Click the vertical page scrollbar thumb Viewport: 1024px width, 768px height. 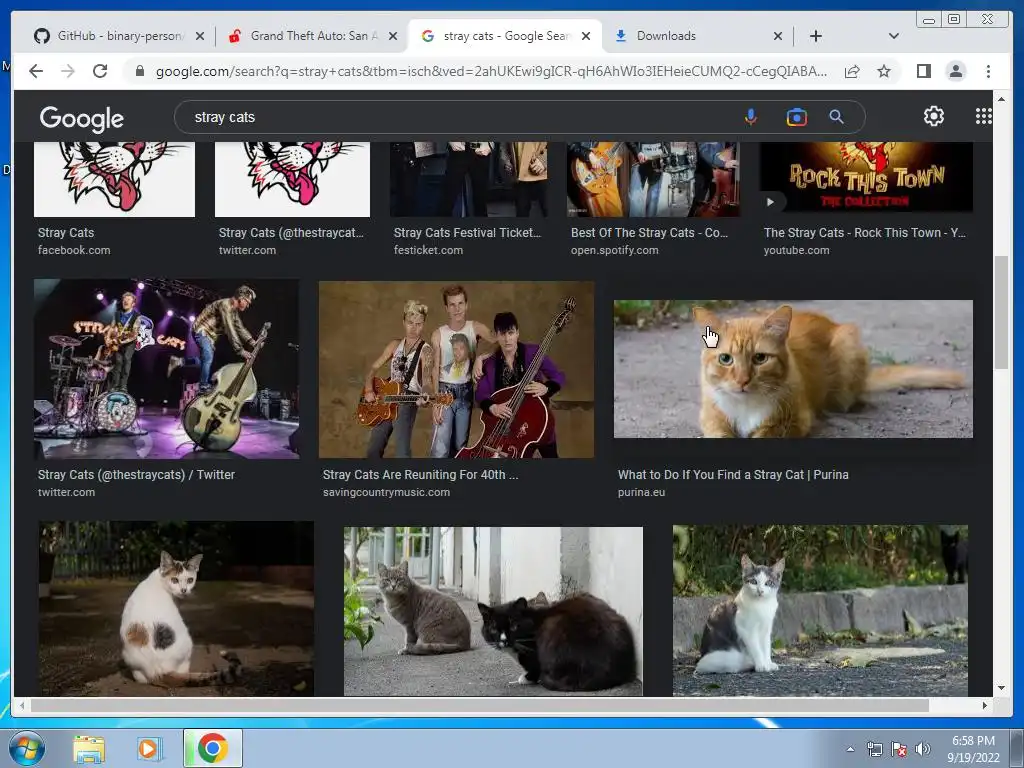(1001, 313)
